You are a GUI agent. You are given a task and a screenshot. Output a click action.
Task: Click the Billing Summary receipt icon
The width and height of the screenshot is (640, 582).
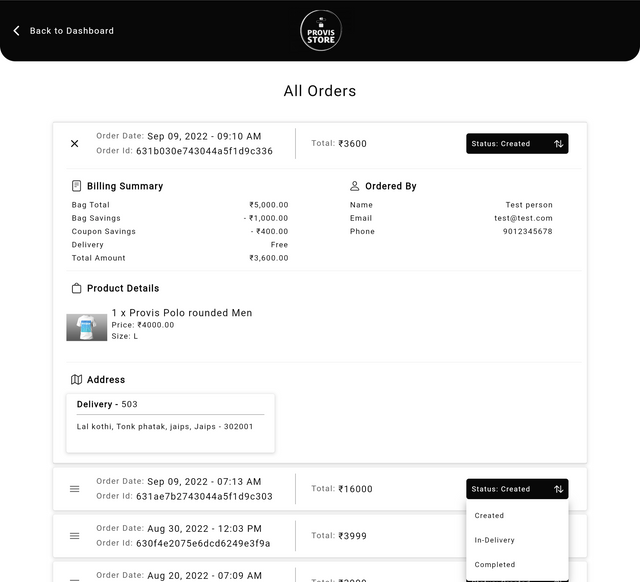coord(77,186)
